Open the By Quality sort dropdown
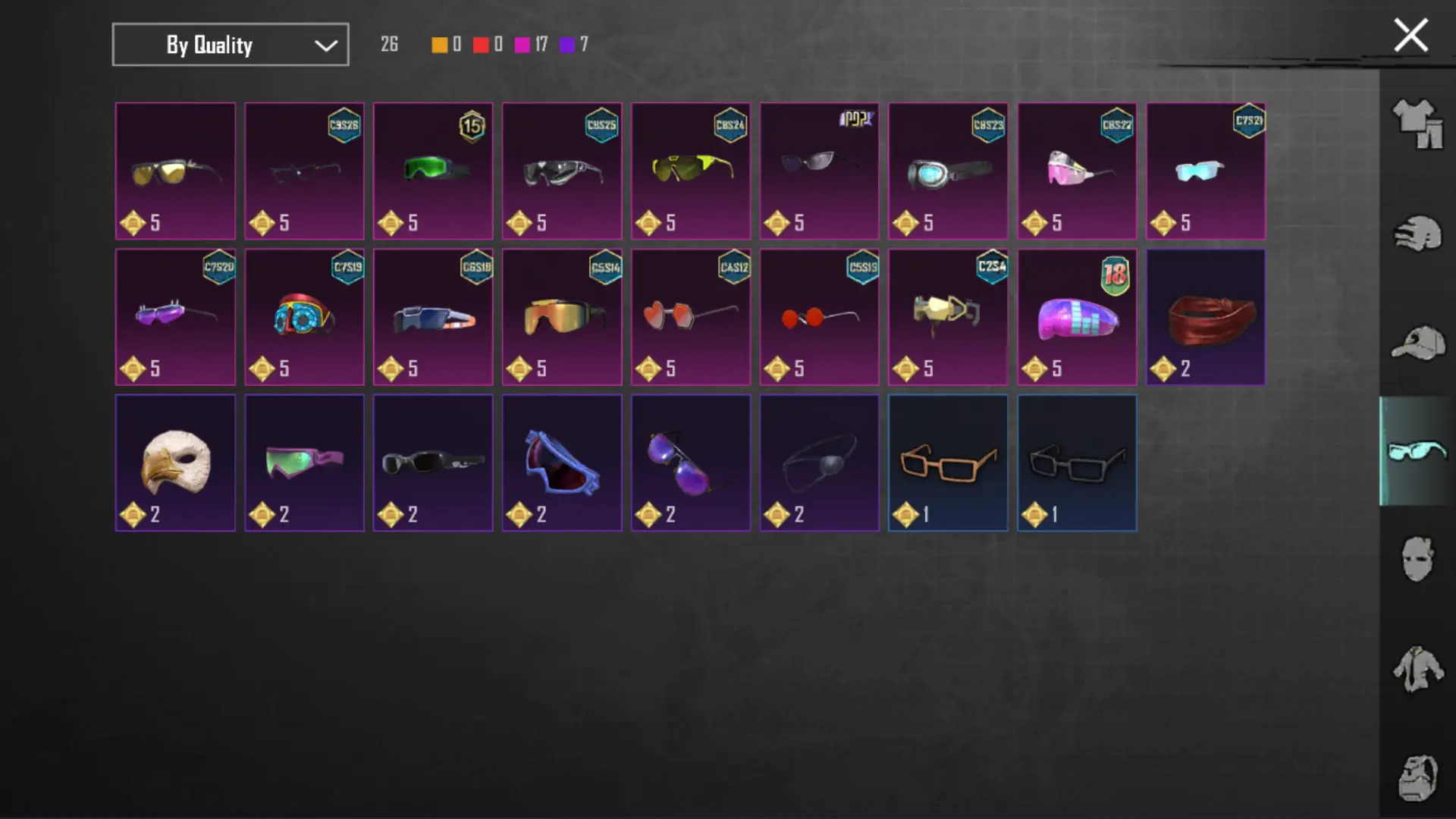The height and width of the screenshot is (819, 1456). (231, 45)
